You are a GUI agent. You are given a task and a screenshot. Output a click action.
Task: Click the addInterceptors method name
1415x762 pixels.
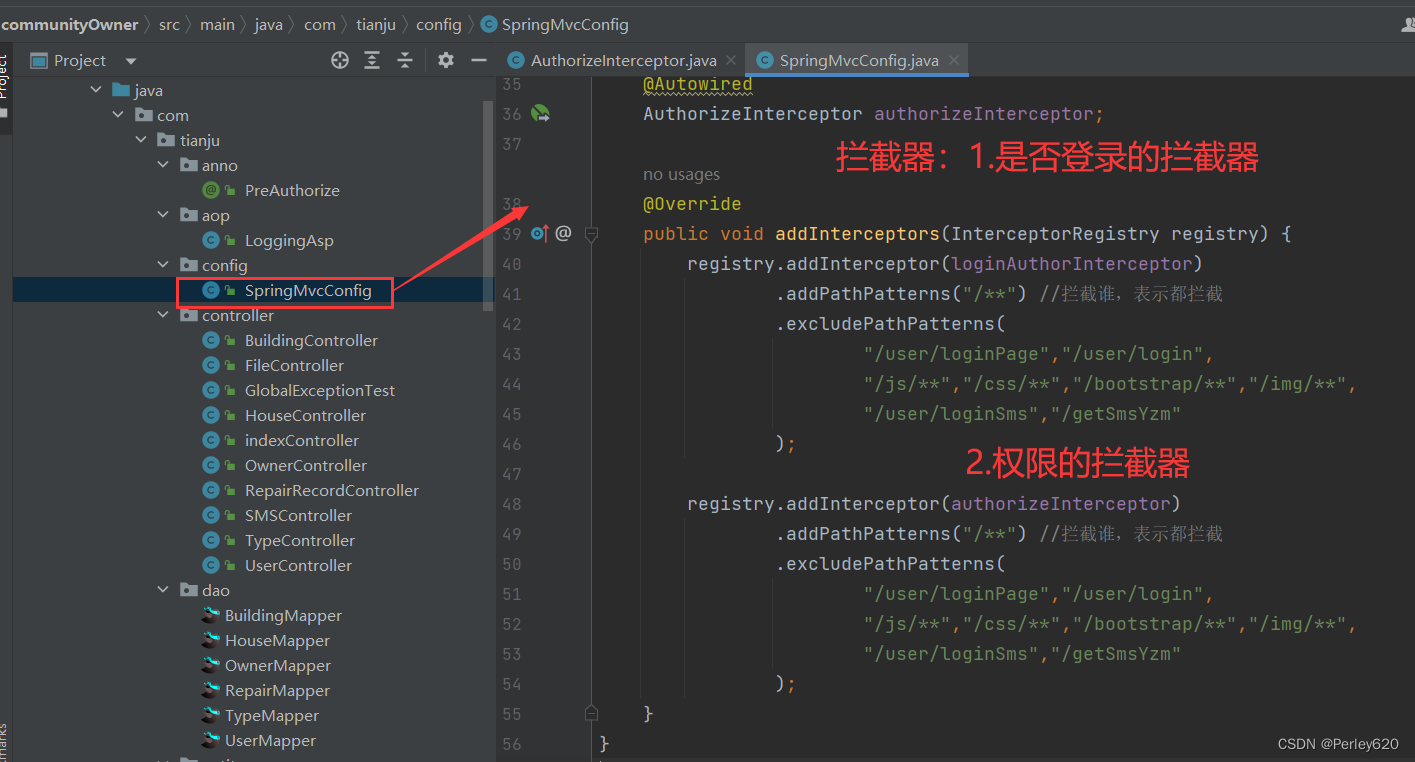tap(857, 234)
